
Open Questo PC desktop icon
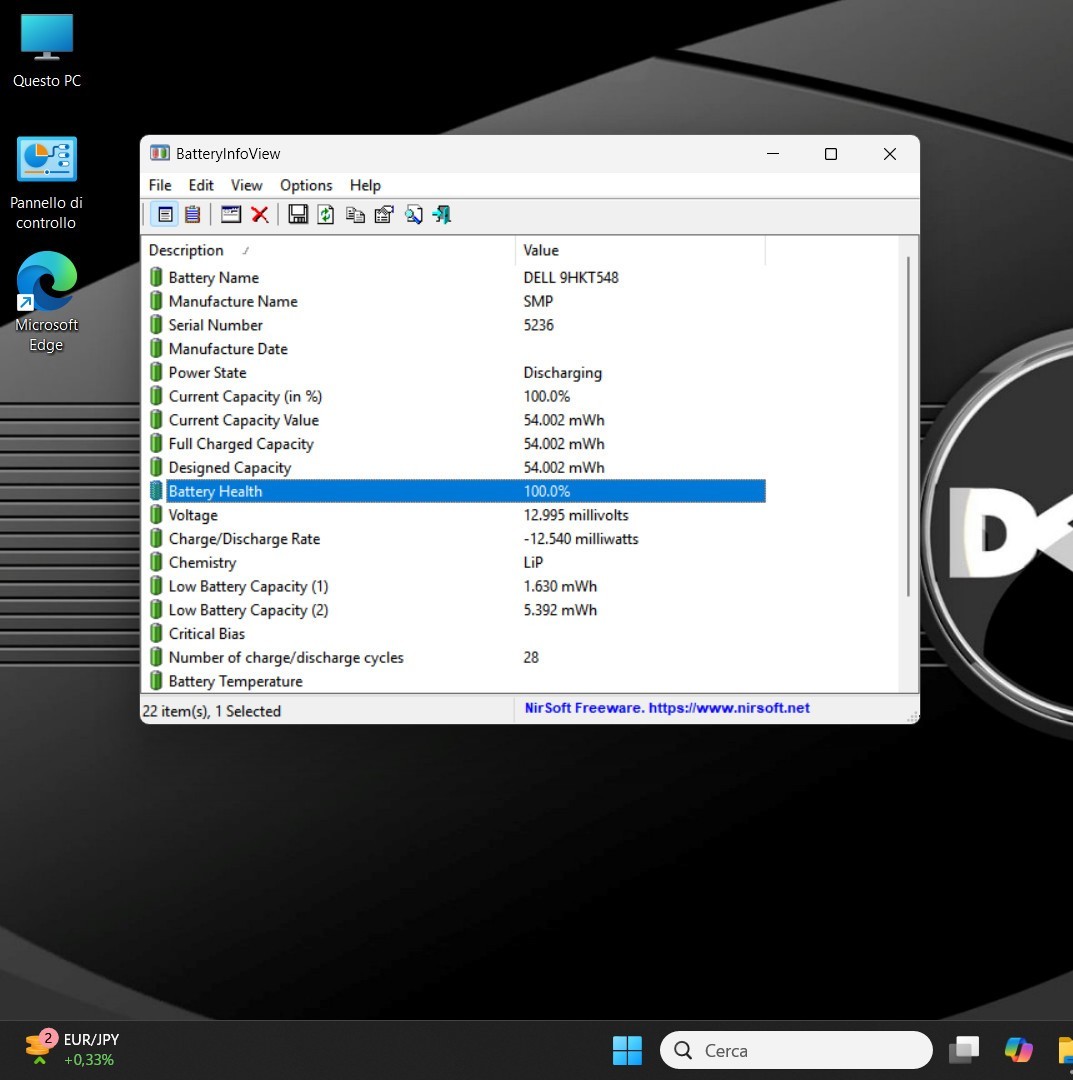tap(47, 51)
